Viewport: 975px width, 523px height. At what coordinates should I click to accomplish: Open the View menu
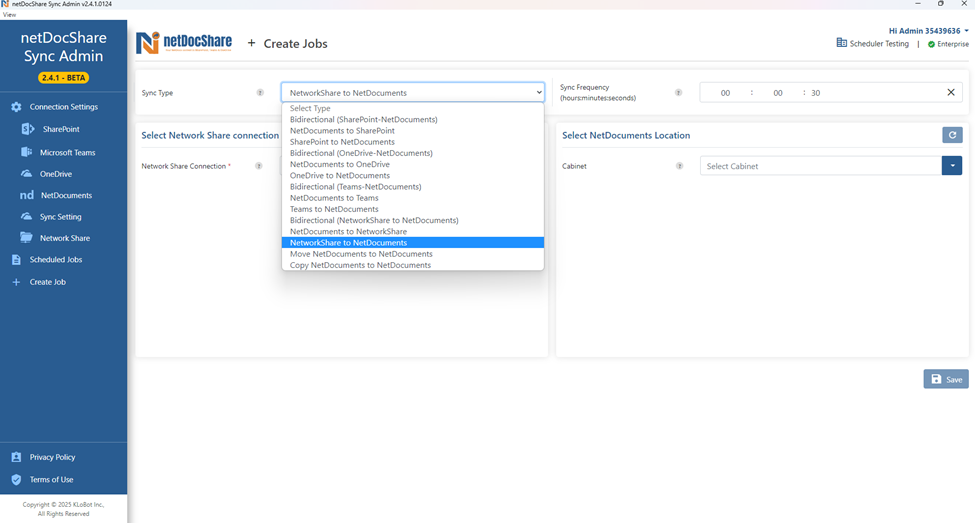coord(9,14)
